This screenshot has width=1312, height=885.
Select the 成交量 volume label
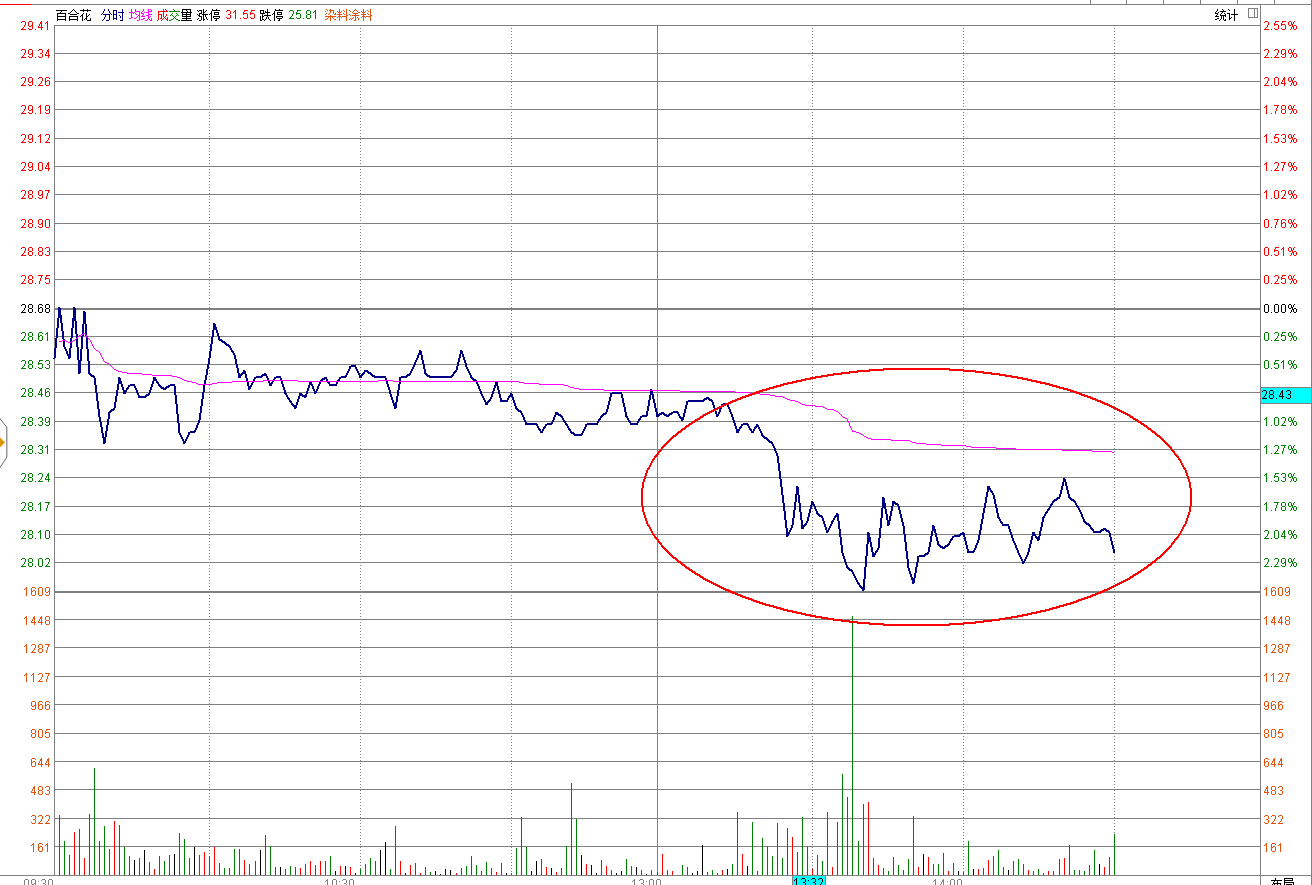coord(174,15)
